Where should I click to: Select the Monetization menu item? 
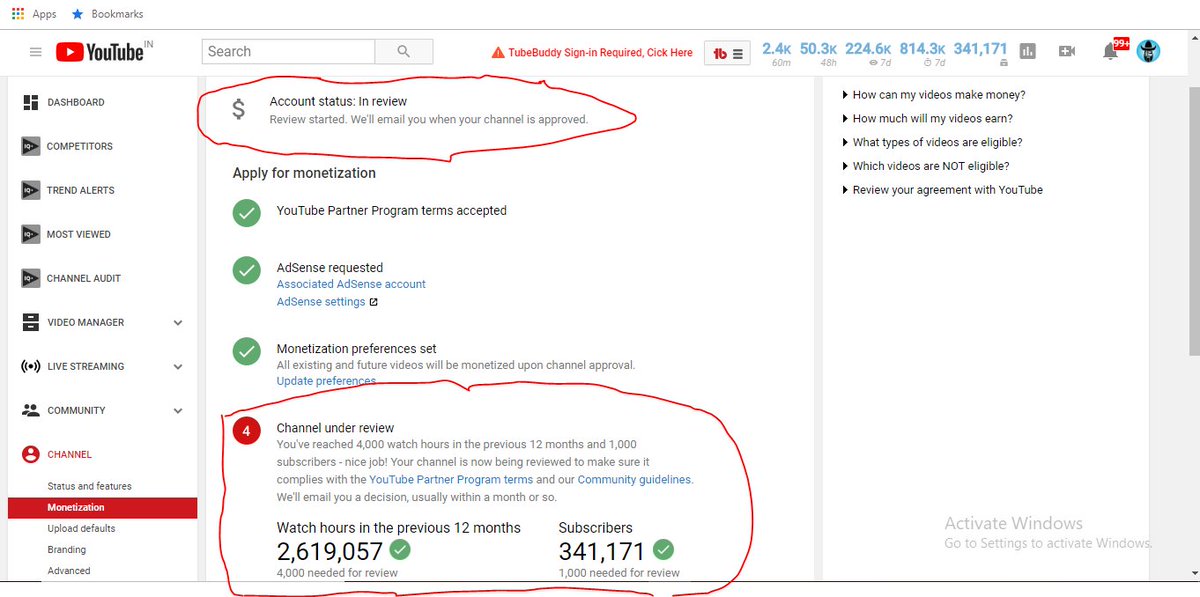tap(102, 508)
